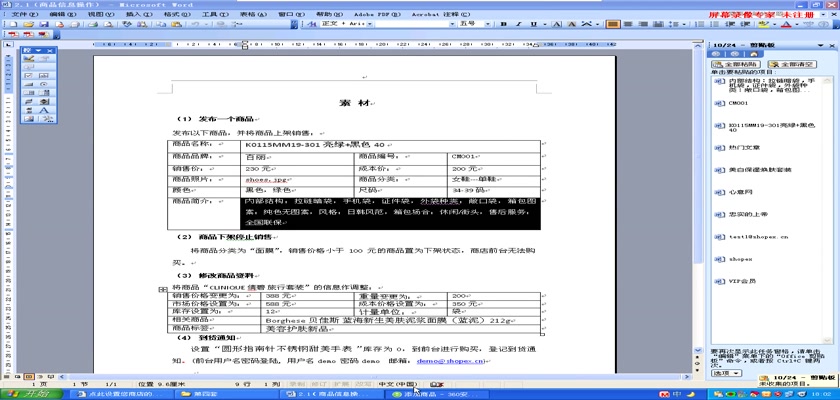Right-align the paragraph
The image size is (840, 400).
643,24
